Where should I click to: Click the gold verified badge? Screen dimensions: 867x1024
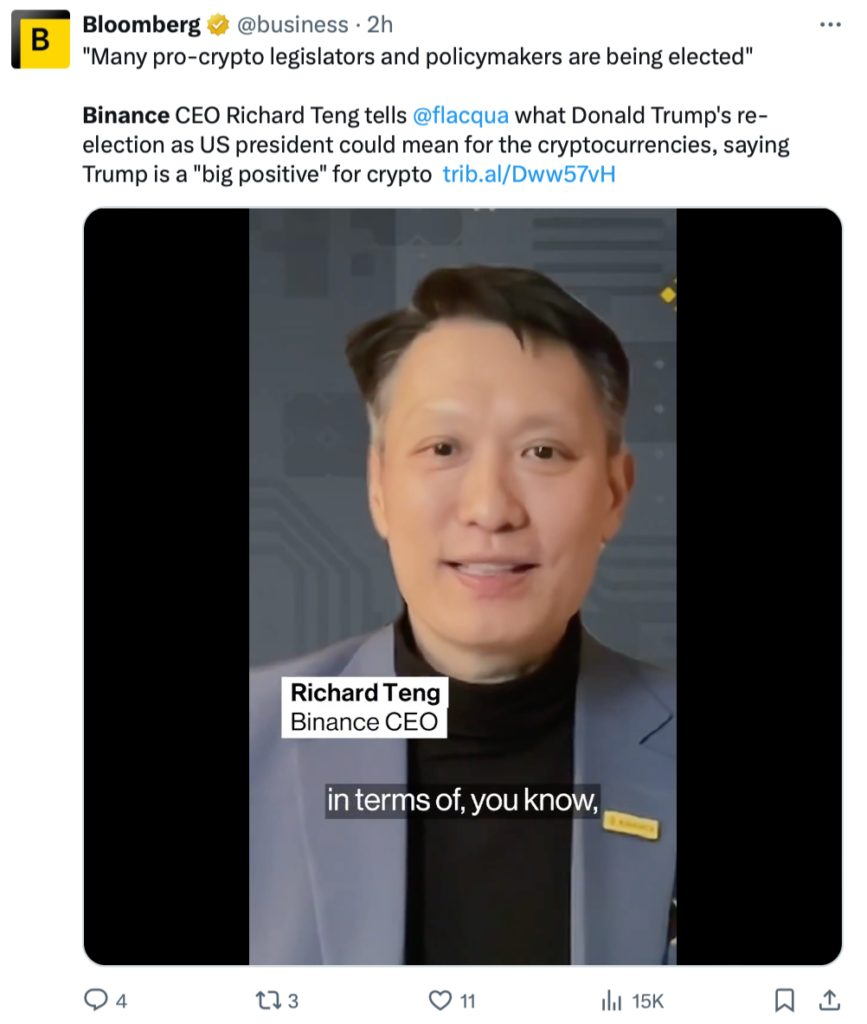(219, 24)
